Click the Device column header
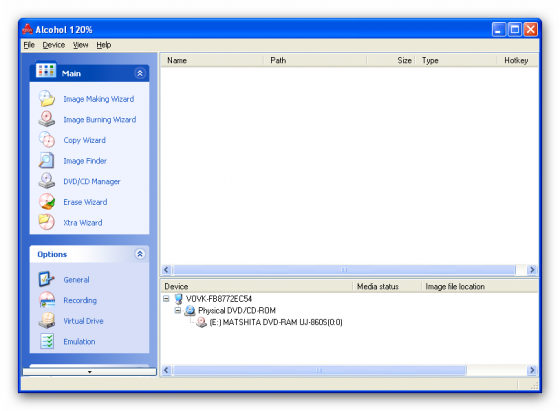The height and width of the screenshot is (411, 560). pyautogui.click(x=256, y=286)
